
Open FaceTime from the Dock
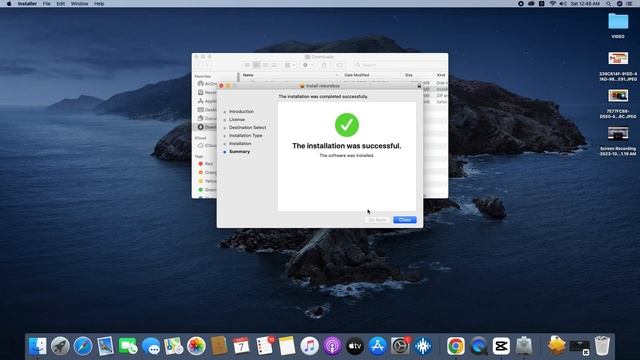128,346
